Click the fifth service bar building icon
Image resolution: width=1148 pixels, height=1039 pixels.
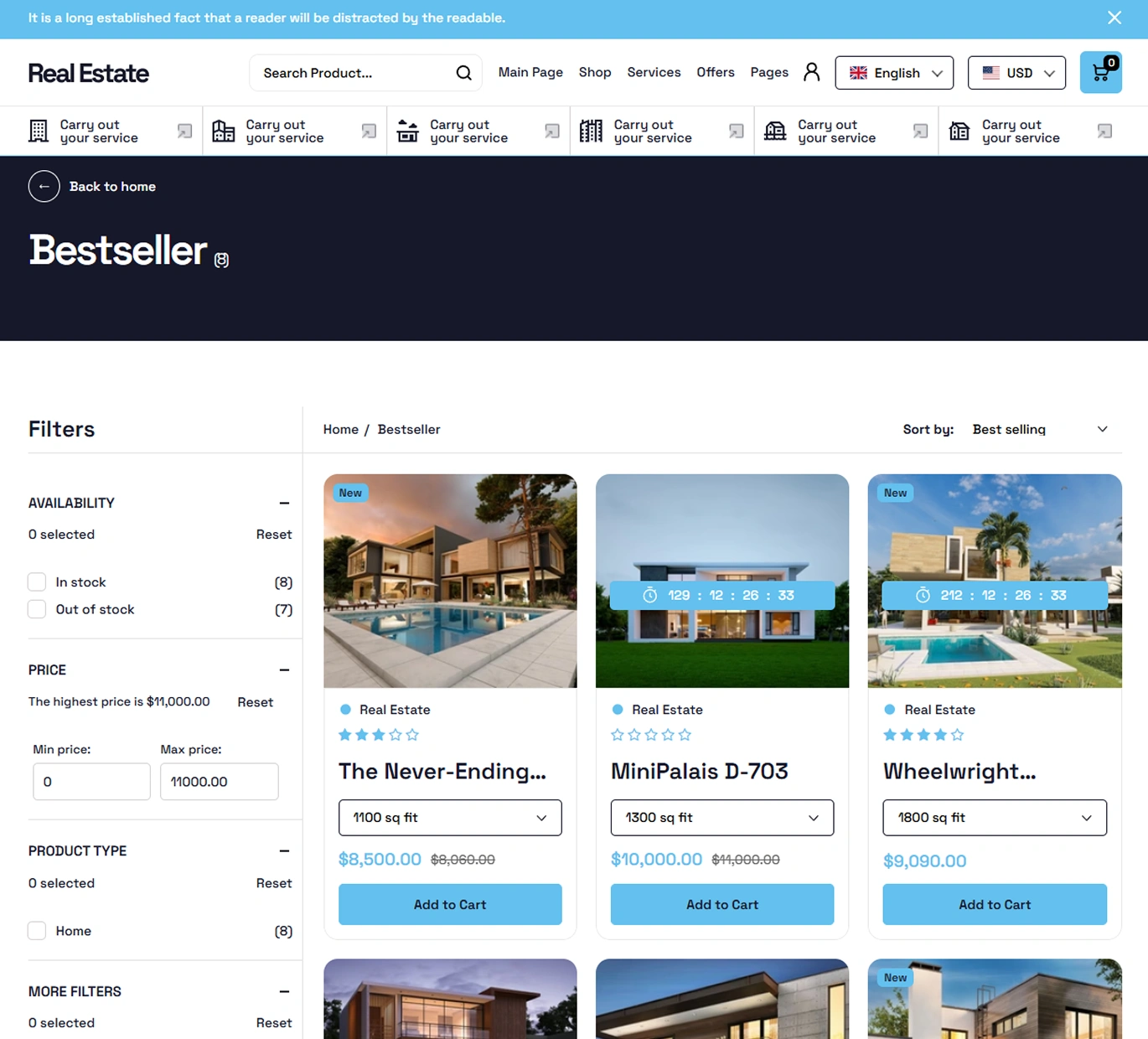(775, 131)
